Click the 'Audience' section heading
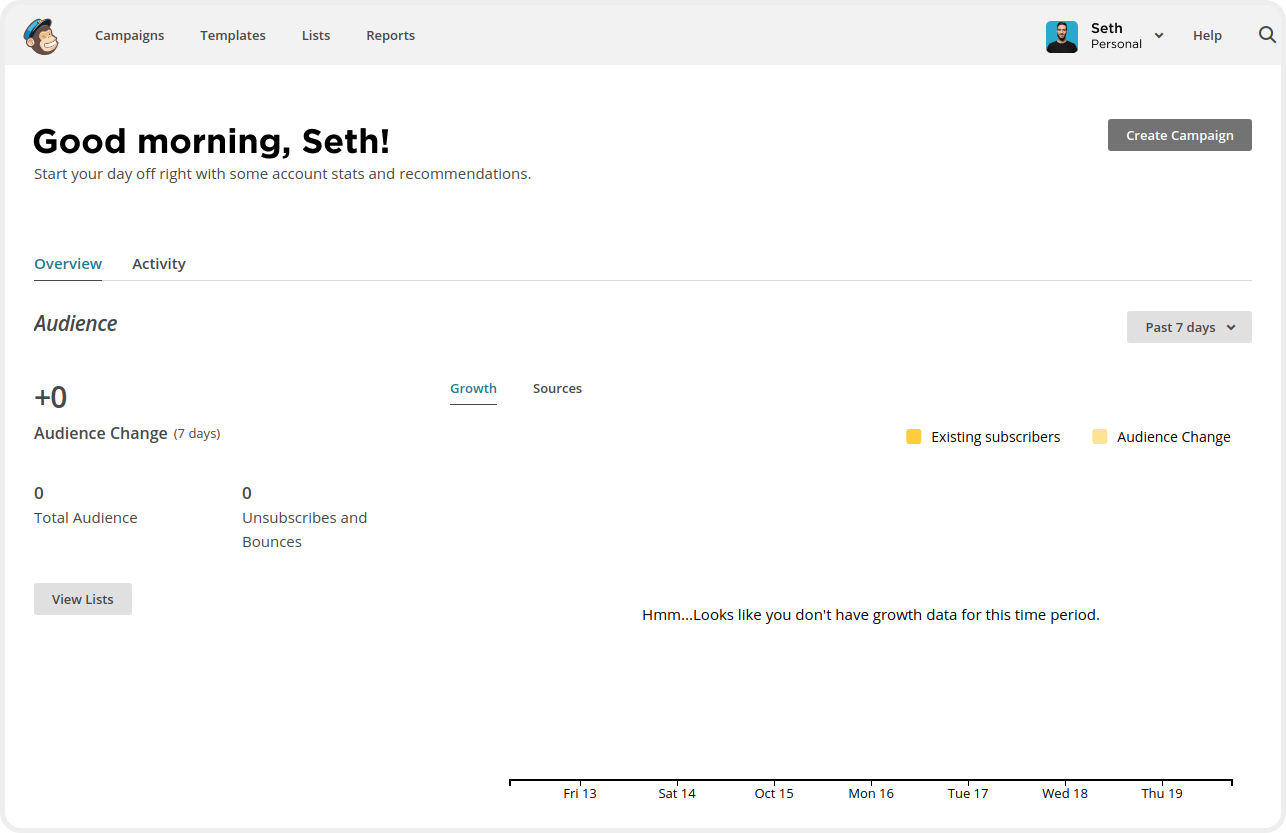Image resolution: width=1286 pixels, height=833 pixels. tap(76, 323)
